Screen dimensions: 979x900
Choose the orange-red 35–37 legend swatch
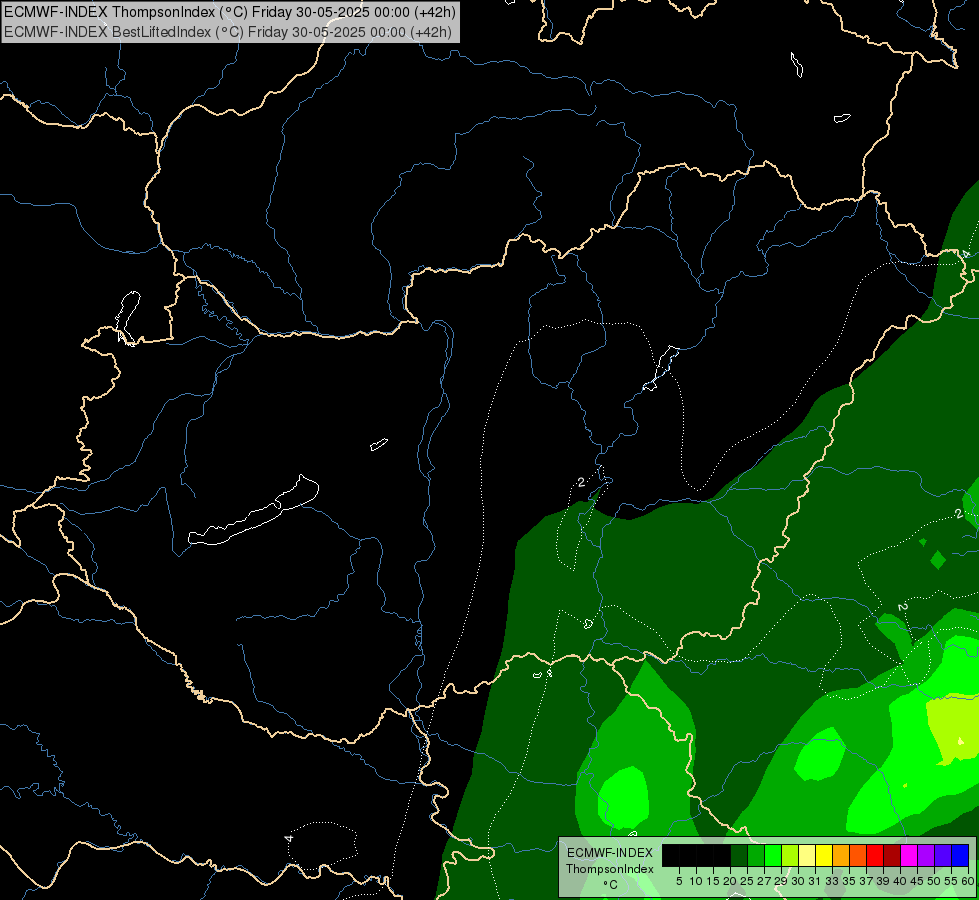pos(858,855)
